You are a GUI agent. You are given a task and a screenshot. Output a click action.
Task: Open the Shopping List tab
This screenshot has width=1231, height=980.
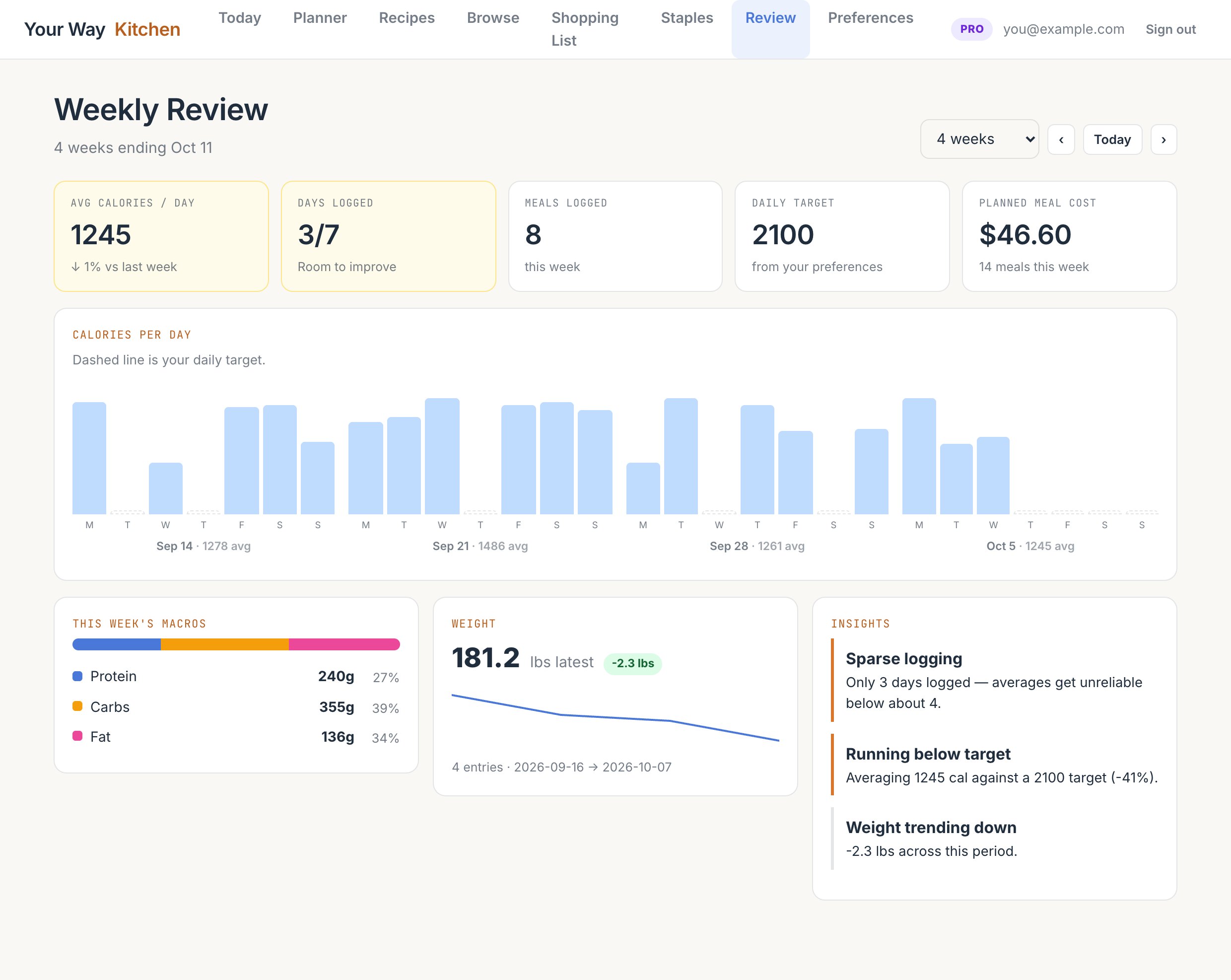point(585,29)
